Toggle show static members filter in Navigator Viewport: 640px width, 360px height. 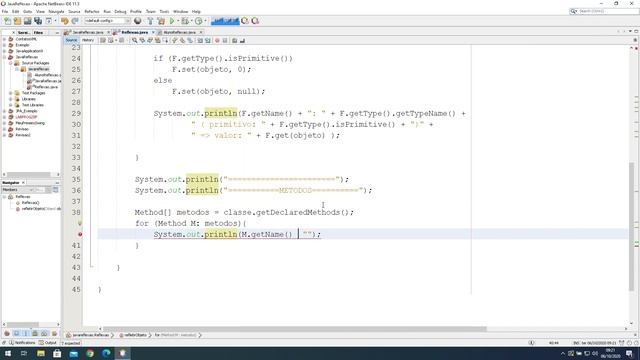tap(26, 333)
